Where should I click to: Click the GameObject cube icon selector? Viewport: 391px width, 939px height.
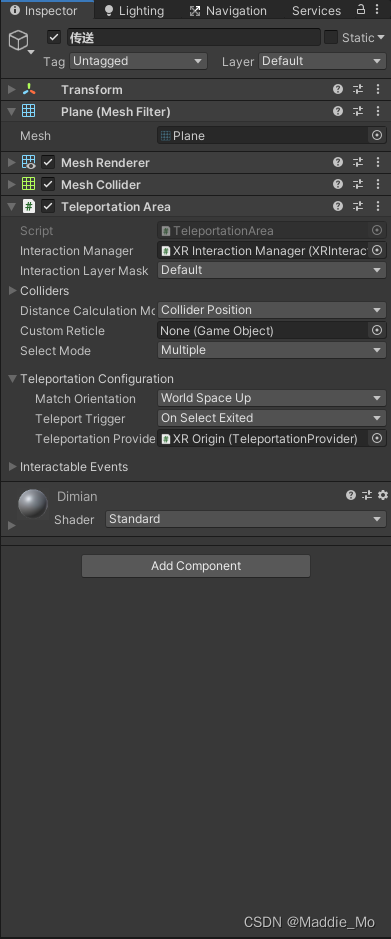(19, 41)
